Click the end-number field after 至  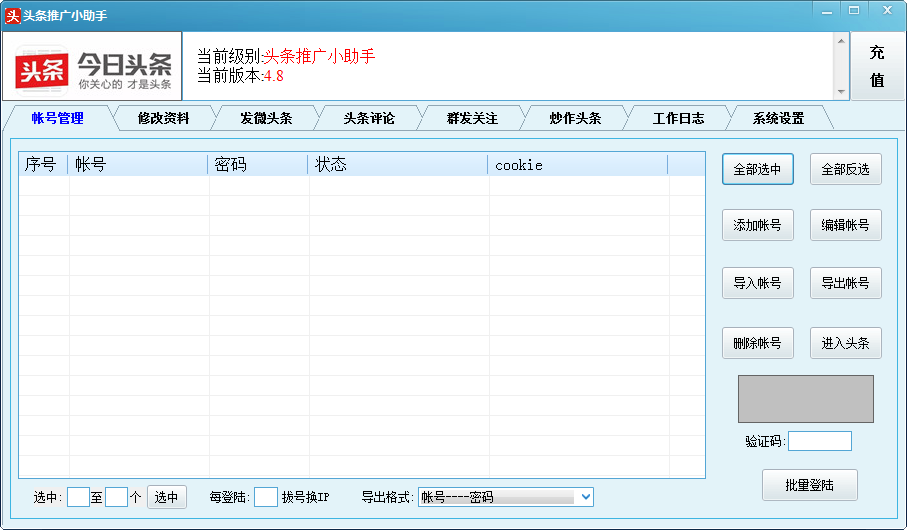[x=116, y=497]
